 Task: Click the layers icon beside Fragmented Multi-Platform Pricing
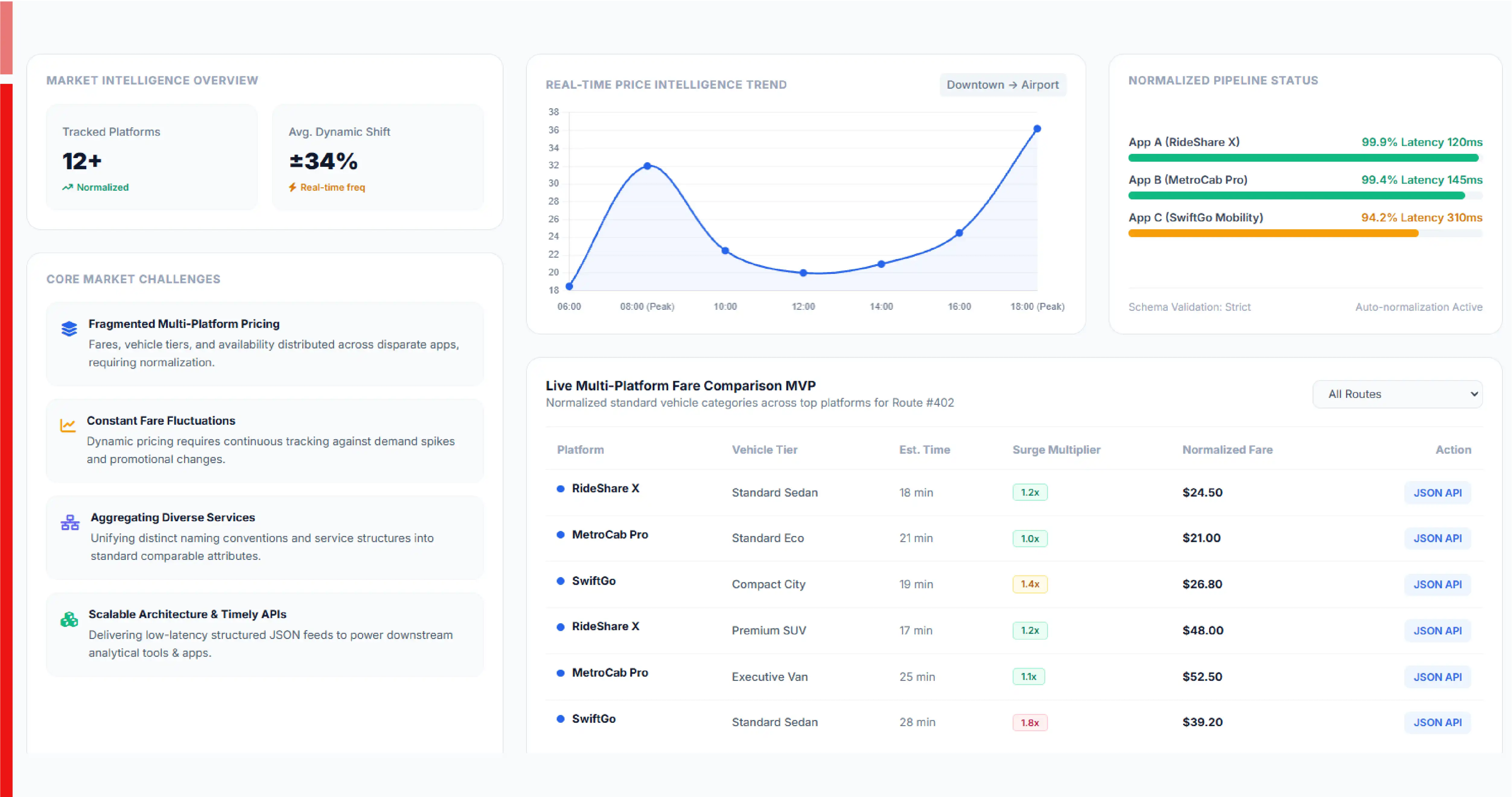click(x=69, y=329)
